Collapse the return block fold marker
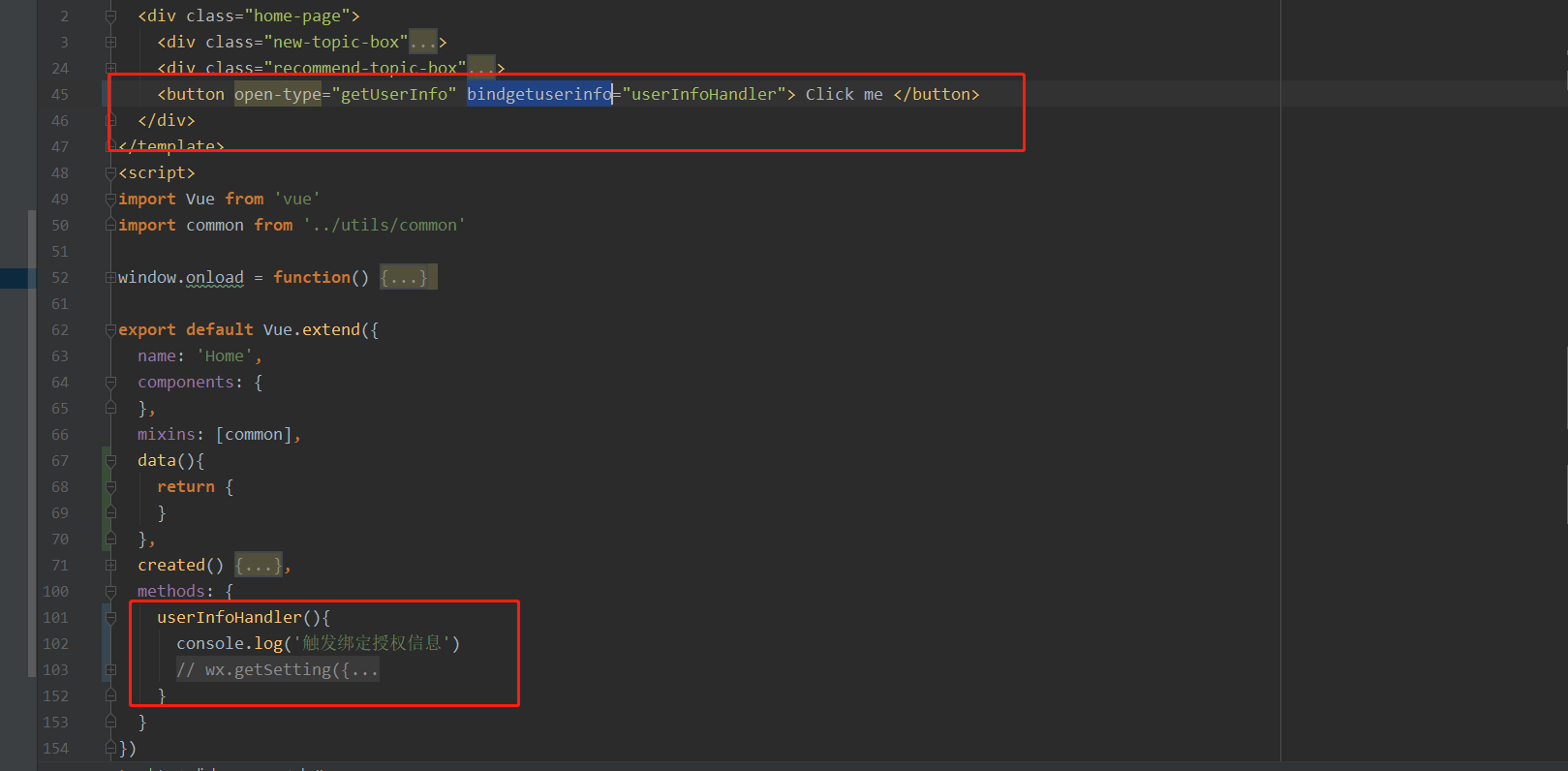1568x771 pixels. coord(110,486)
